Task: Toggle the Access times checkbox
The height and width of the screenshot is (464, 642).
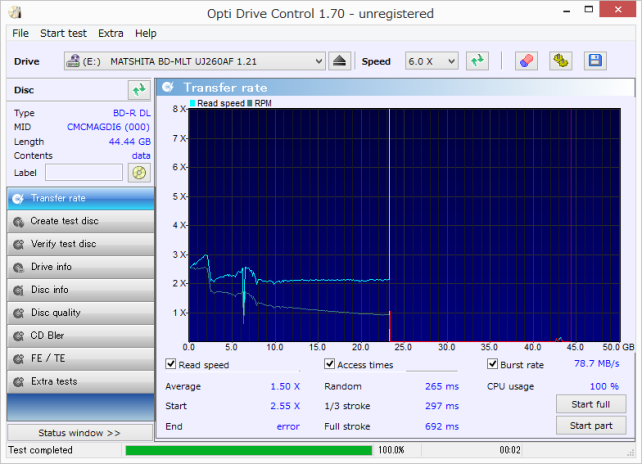Action: [x=330, y=364]
